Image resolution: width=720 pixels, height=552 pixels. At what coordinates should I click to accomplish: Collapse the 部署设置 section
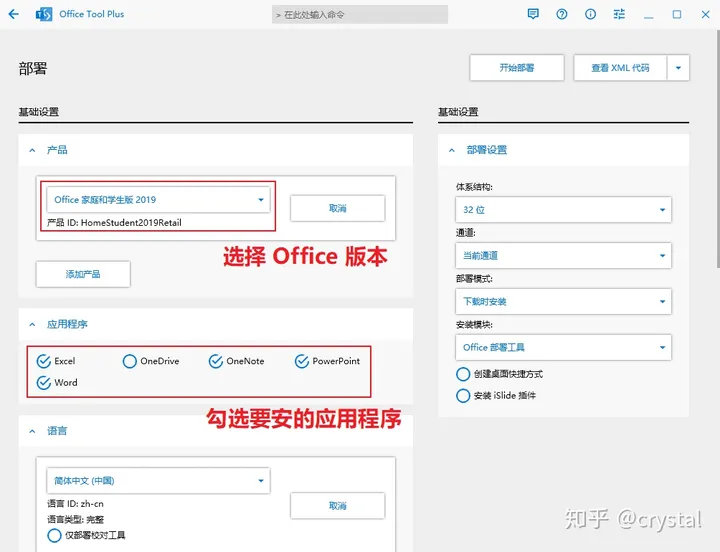452,150
